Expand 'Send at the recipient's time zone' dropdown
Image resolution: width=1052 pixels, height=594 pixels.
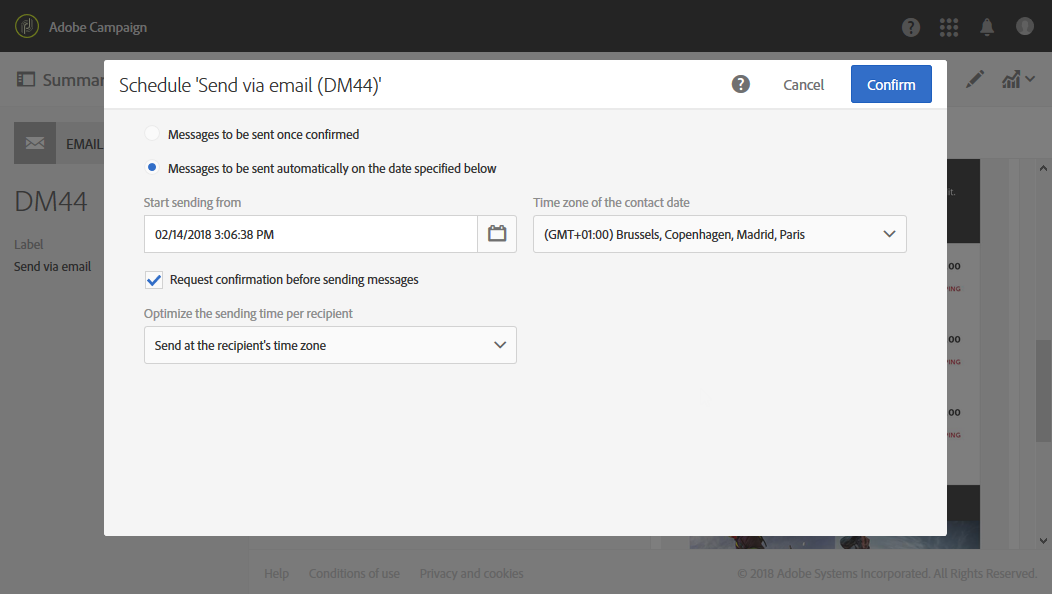coord(330,345)
